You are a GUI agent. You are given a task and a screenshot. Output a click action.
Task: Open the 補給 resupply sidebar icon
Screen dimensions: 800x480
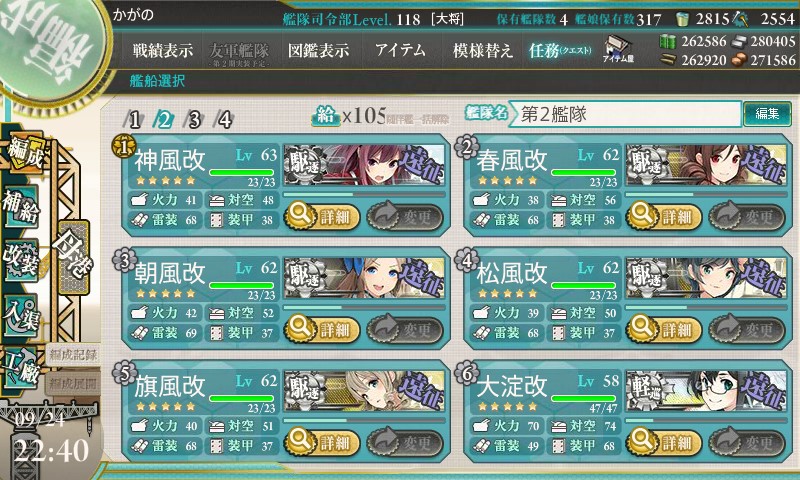pyautogui.click(x=21, y=207)
